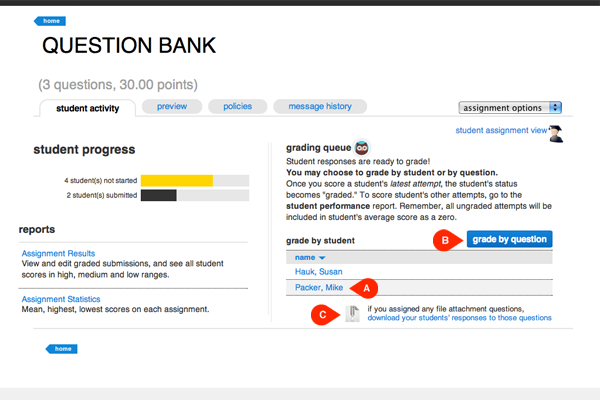Click the yellow not-started progress bar
This screenshot has width=600, height=400.
(x=176, y=181)
